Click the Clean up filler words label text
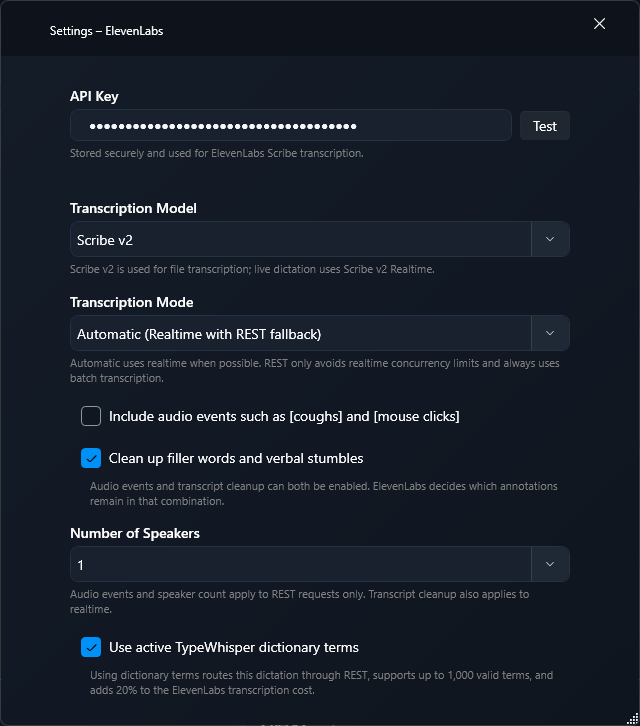The image size is (640, 726). (236, 458)
